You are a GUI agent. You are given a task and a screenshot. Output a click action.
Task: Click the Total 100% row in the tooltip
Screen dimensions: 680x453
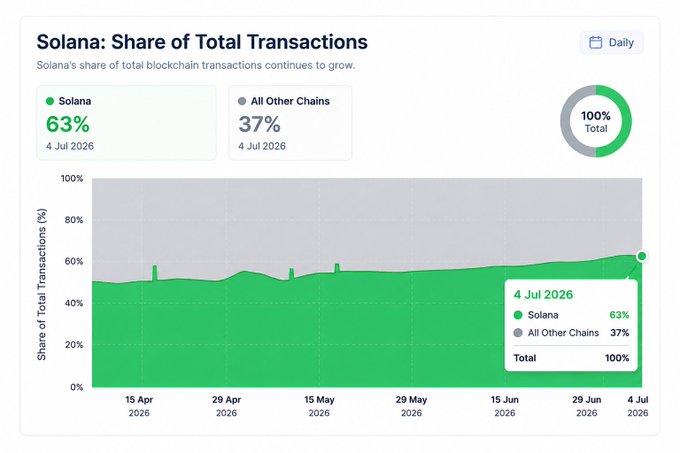pos(571,358)
